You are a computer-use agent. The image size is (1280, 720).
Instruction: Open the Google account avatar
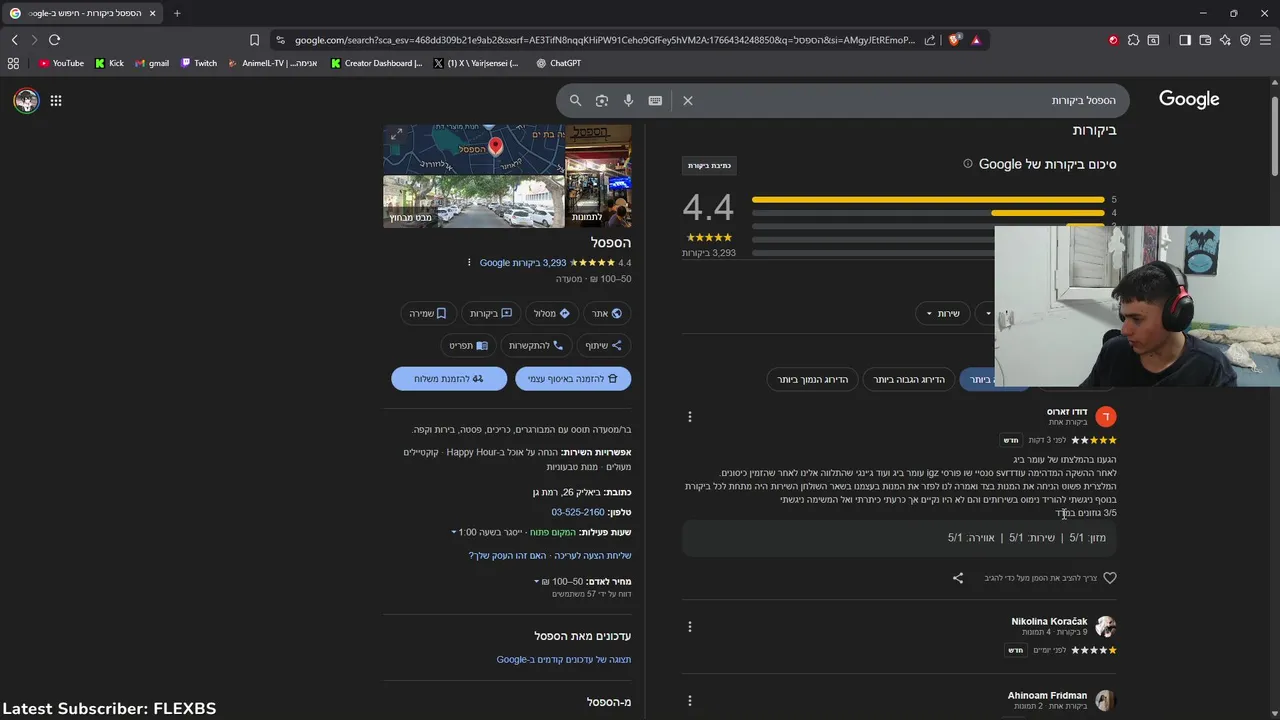(x=26, y=100)
